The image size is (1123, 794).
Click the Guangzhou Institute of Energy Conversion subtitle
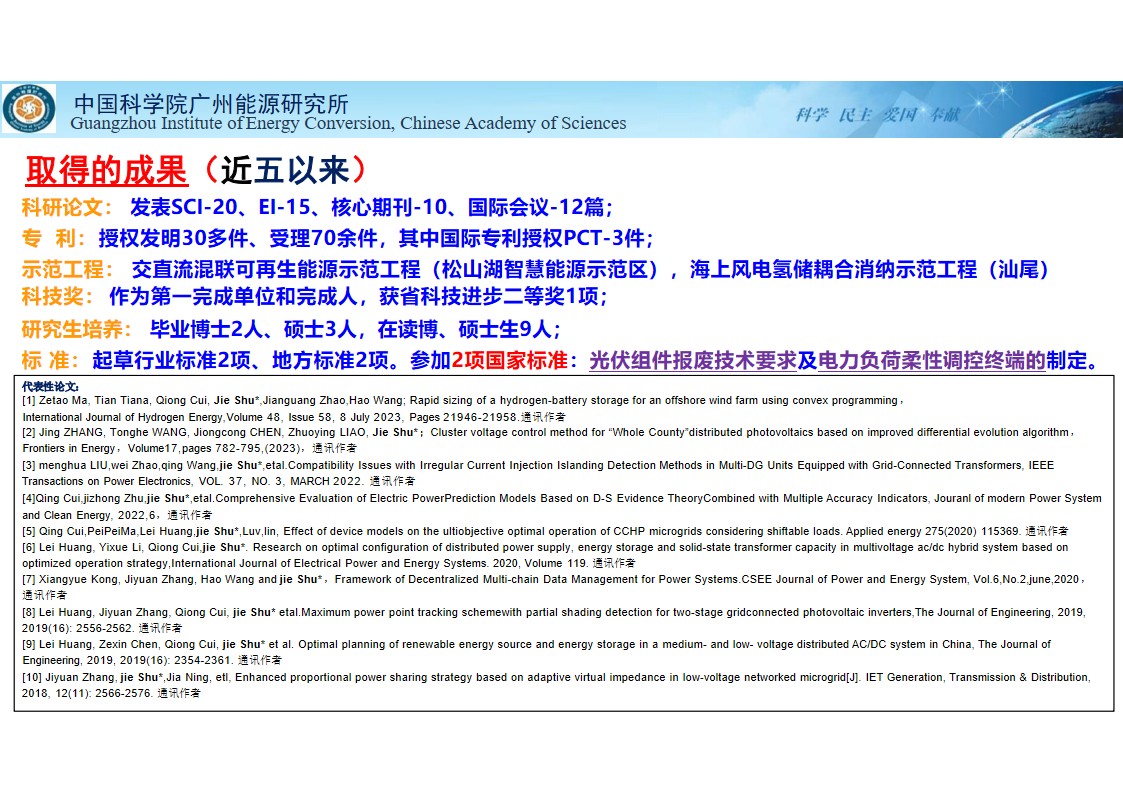point(348,124)
